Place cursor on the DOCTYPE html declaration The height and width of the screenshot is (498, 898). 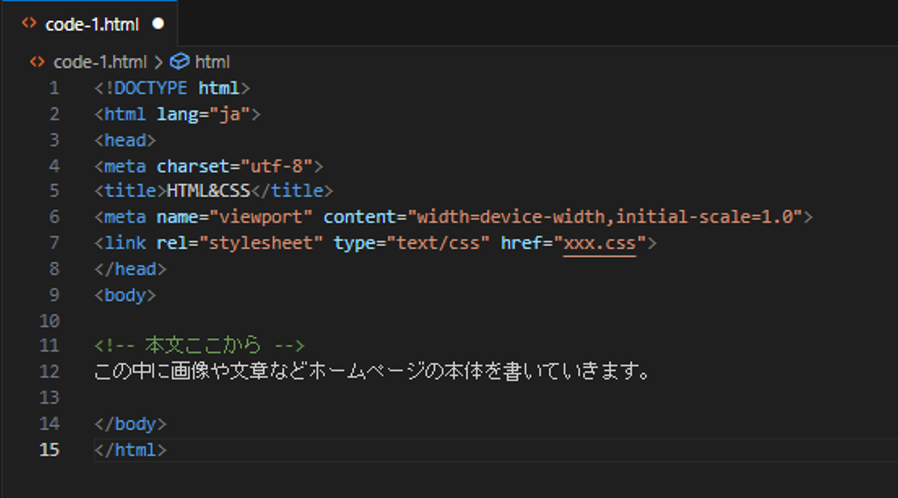pos(172,88)
